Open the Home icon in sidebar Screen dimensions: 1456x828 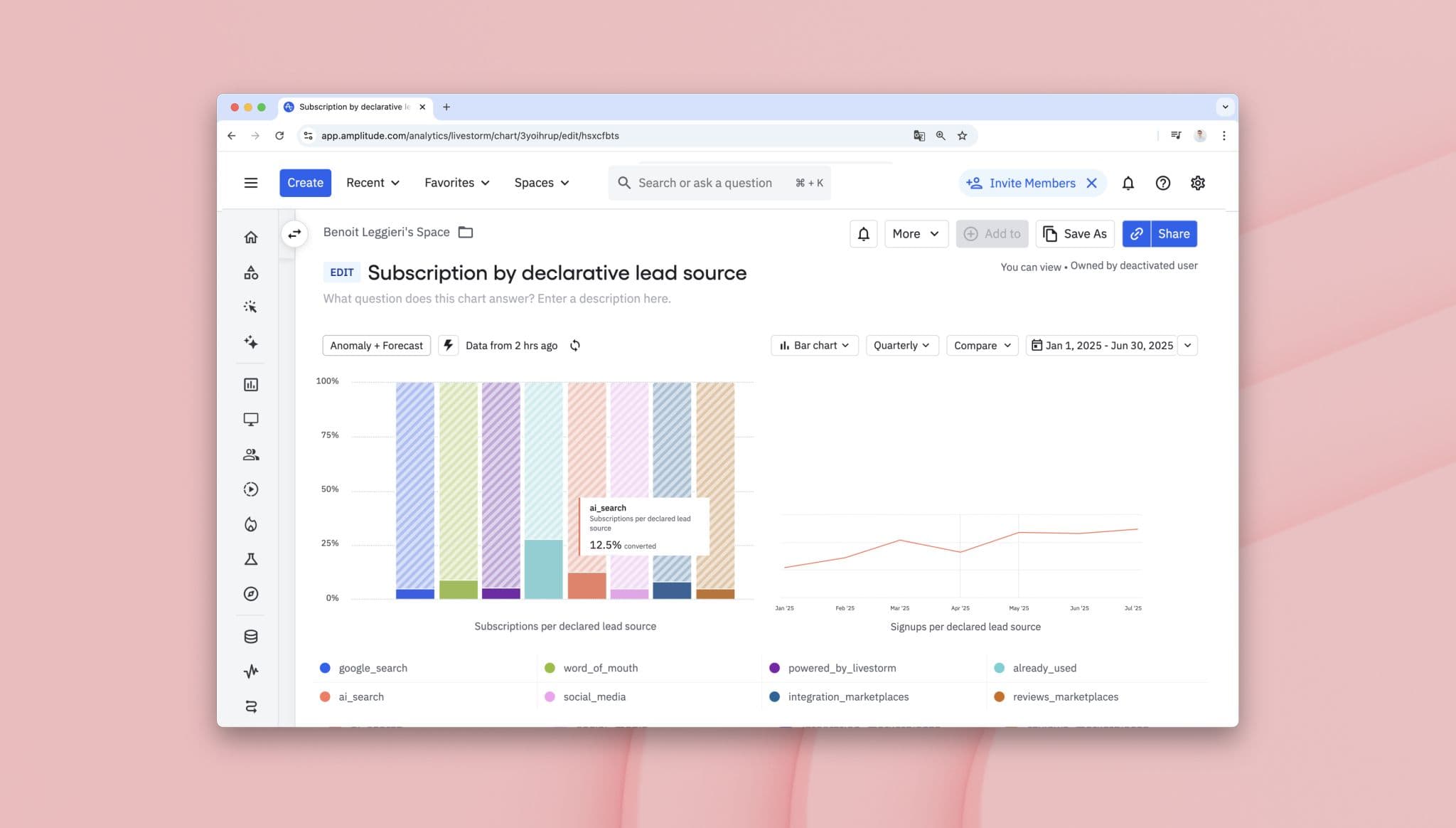click(250, 238)
